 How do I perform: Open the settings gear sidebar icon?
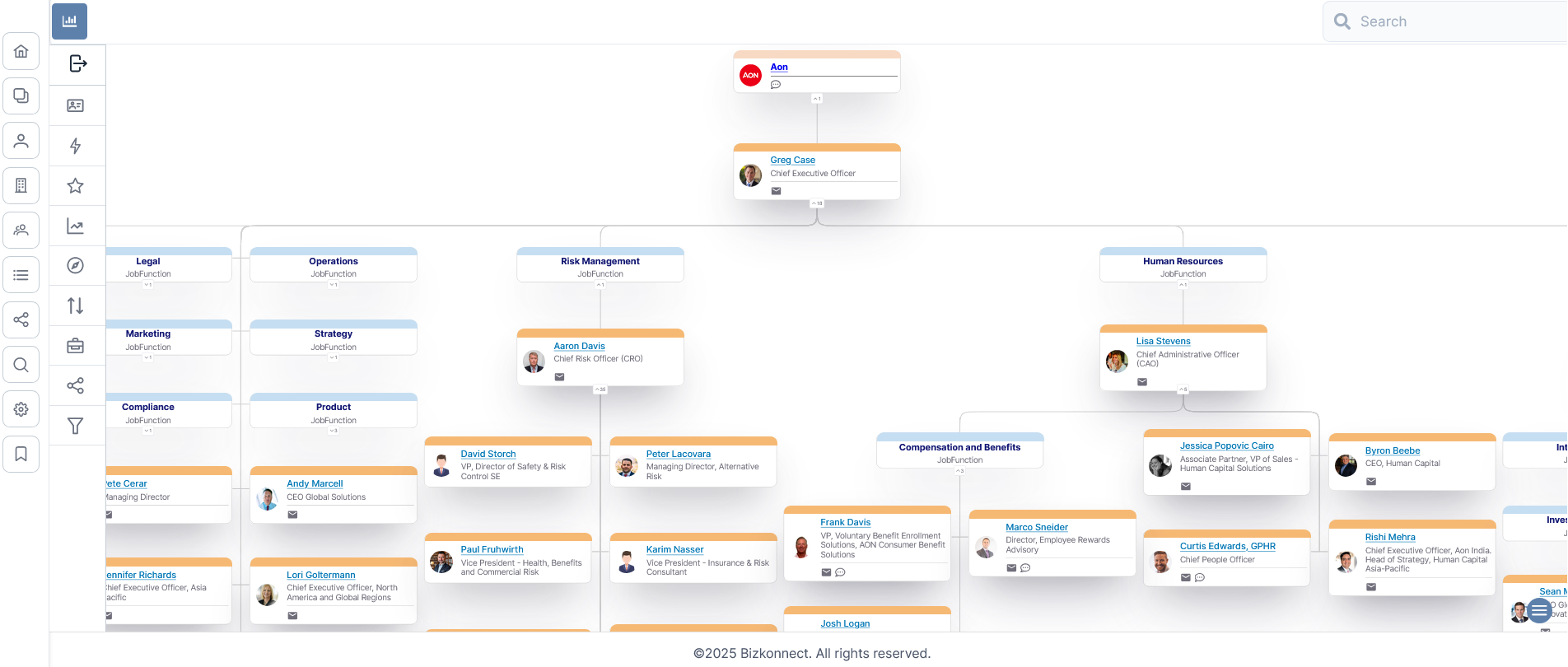tap(21, 409)
